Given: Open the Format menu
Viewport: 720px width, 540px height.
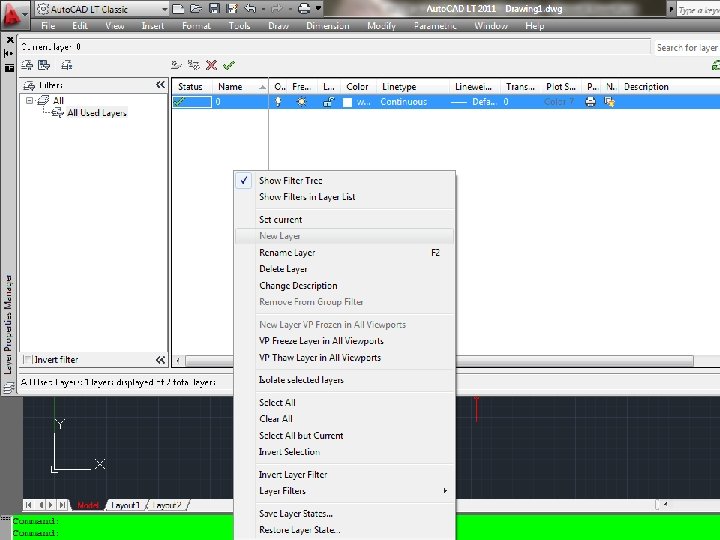Looking at the screenshot, I should [196, 26].
